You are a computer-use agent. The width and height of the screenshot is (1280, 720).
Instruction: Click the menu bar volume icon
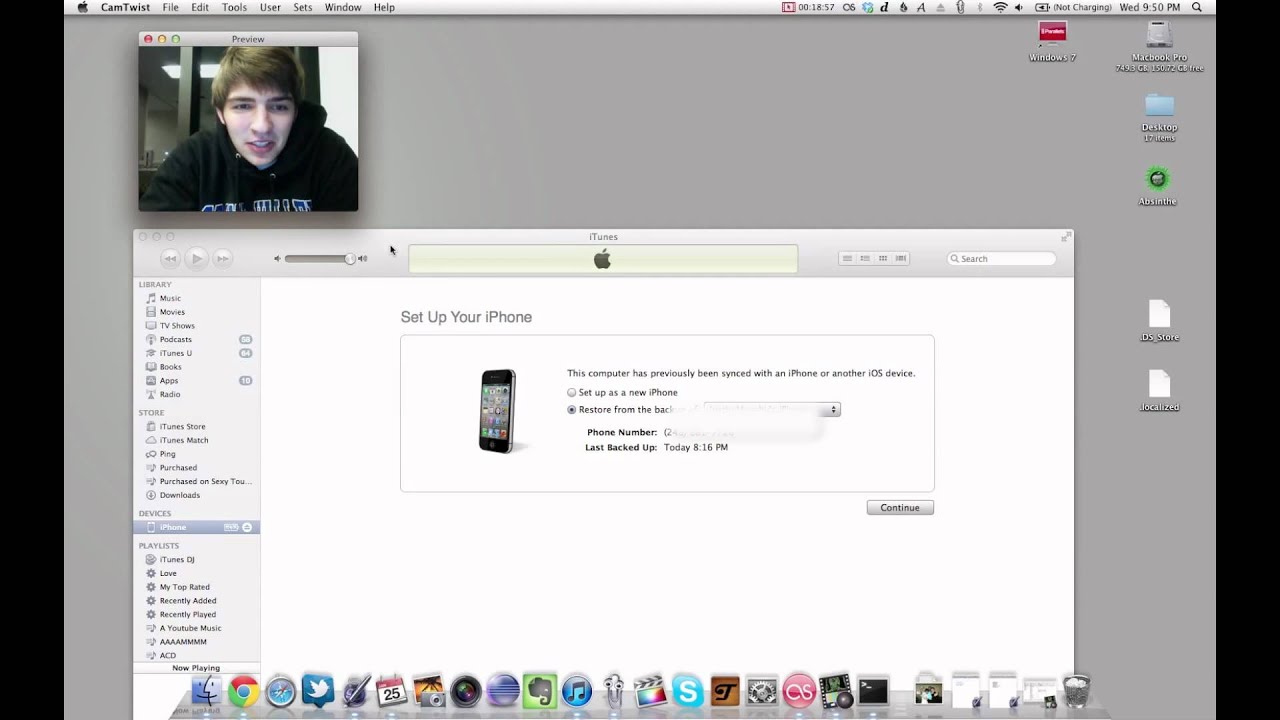point(1019,7)
